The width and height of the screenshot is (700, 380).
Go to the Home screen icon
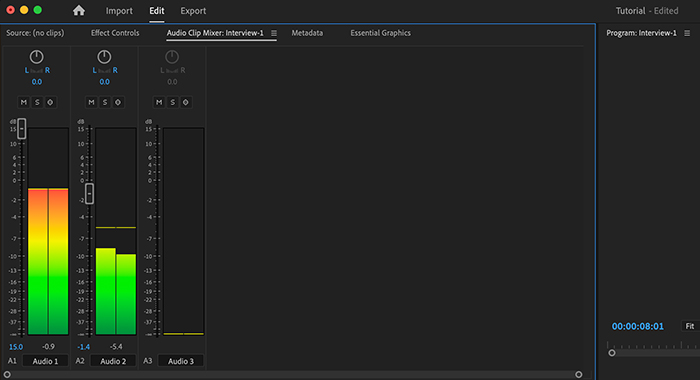[79, 10]
